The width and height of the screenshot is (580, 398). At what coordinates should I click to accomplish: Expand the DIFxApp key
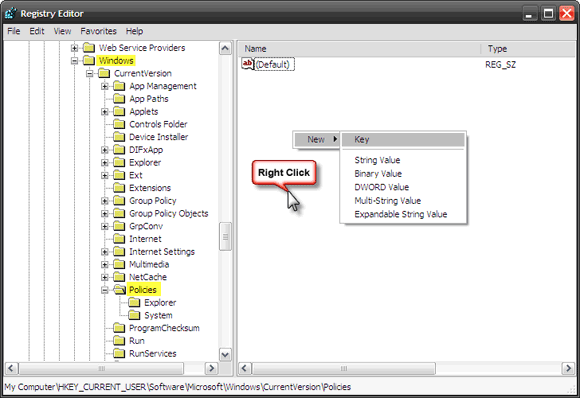[x=105, y=150]
